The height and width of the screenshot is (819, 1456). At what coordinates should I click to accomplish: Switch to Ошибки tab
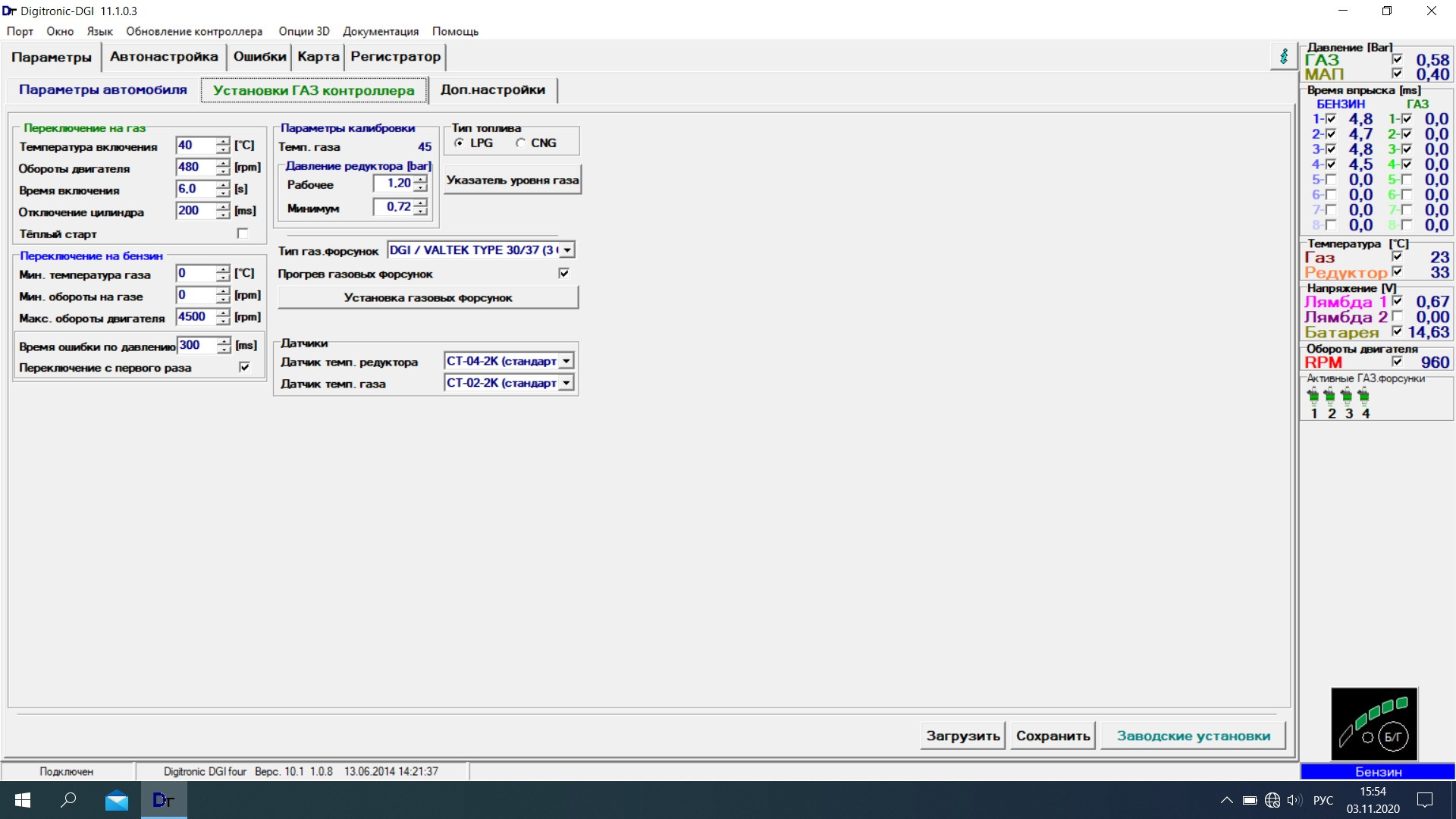tap(260, 56)
